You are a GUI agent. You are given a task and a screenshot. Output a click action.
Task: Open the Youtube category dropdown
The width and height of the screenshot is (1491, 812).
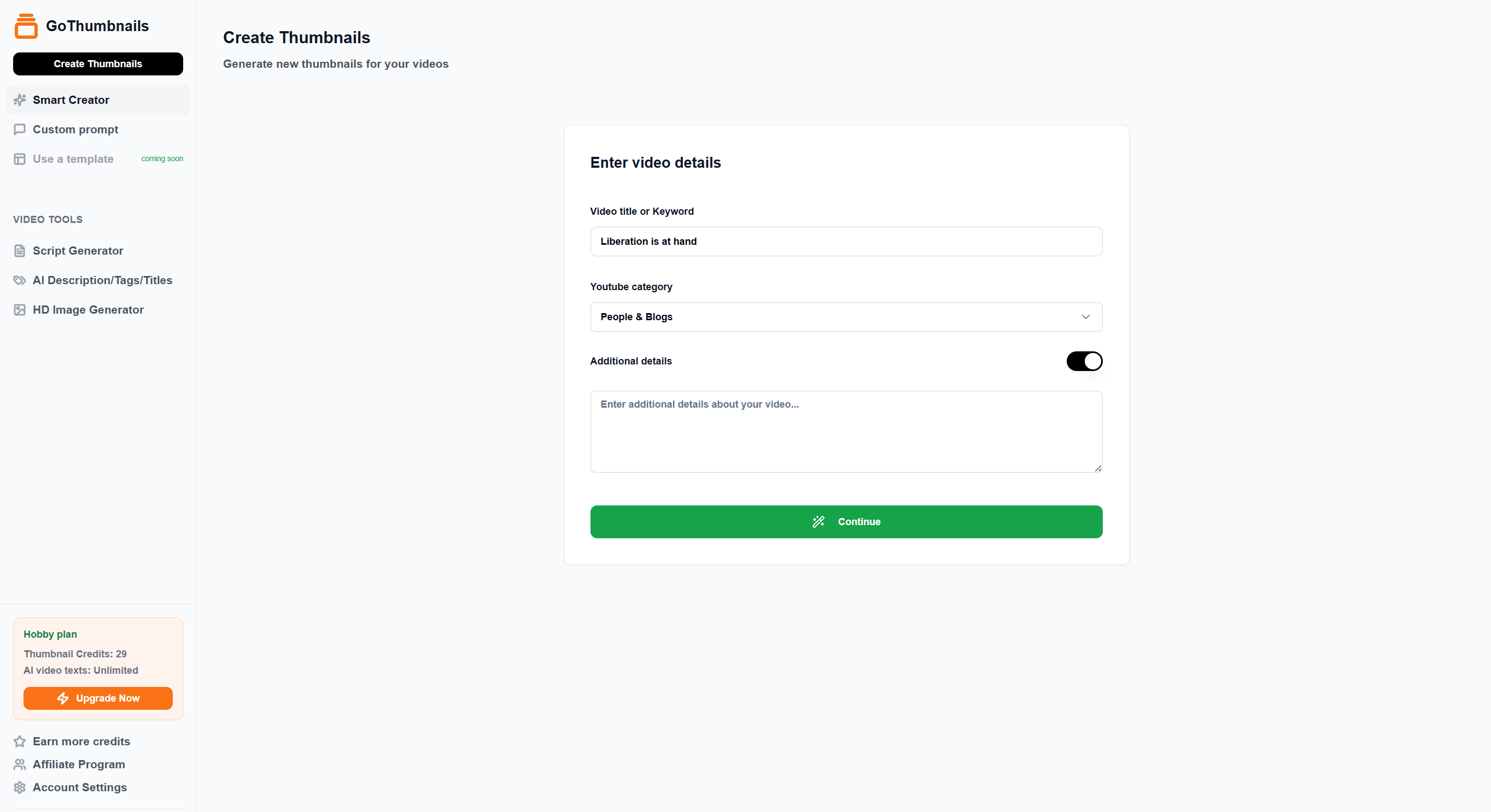pos(846,317)
